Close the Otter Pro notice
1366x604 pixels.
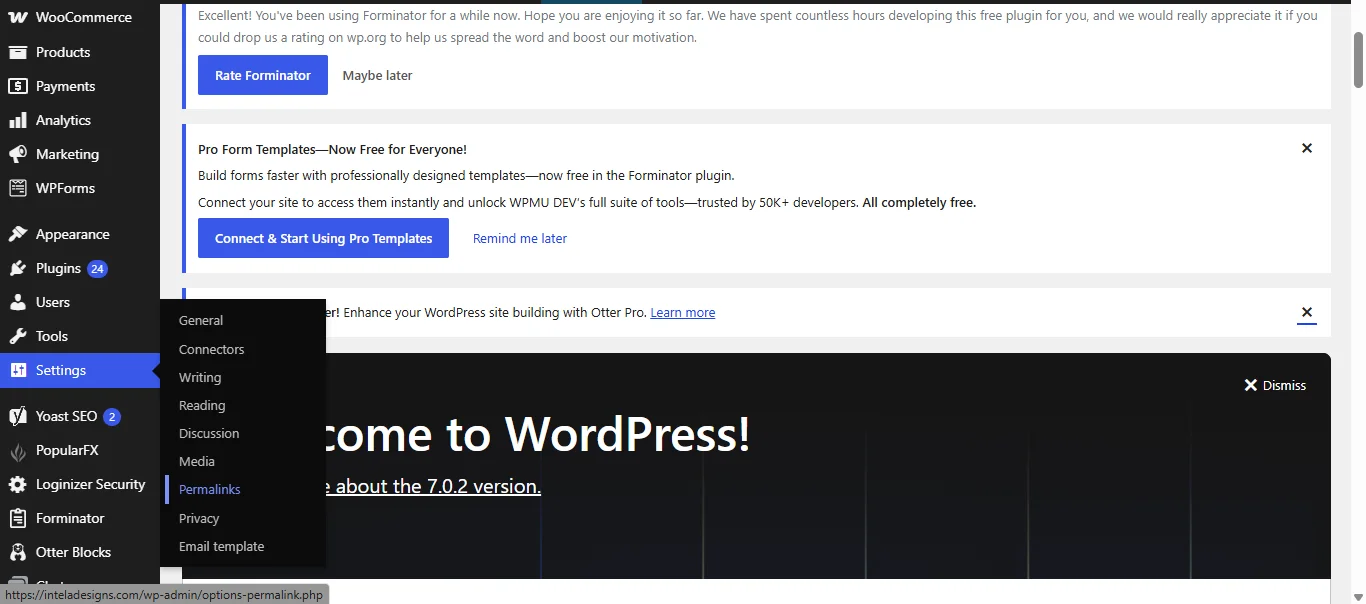tap(1306, 312)
